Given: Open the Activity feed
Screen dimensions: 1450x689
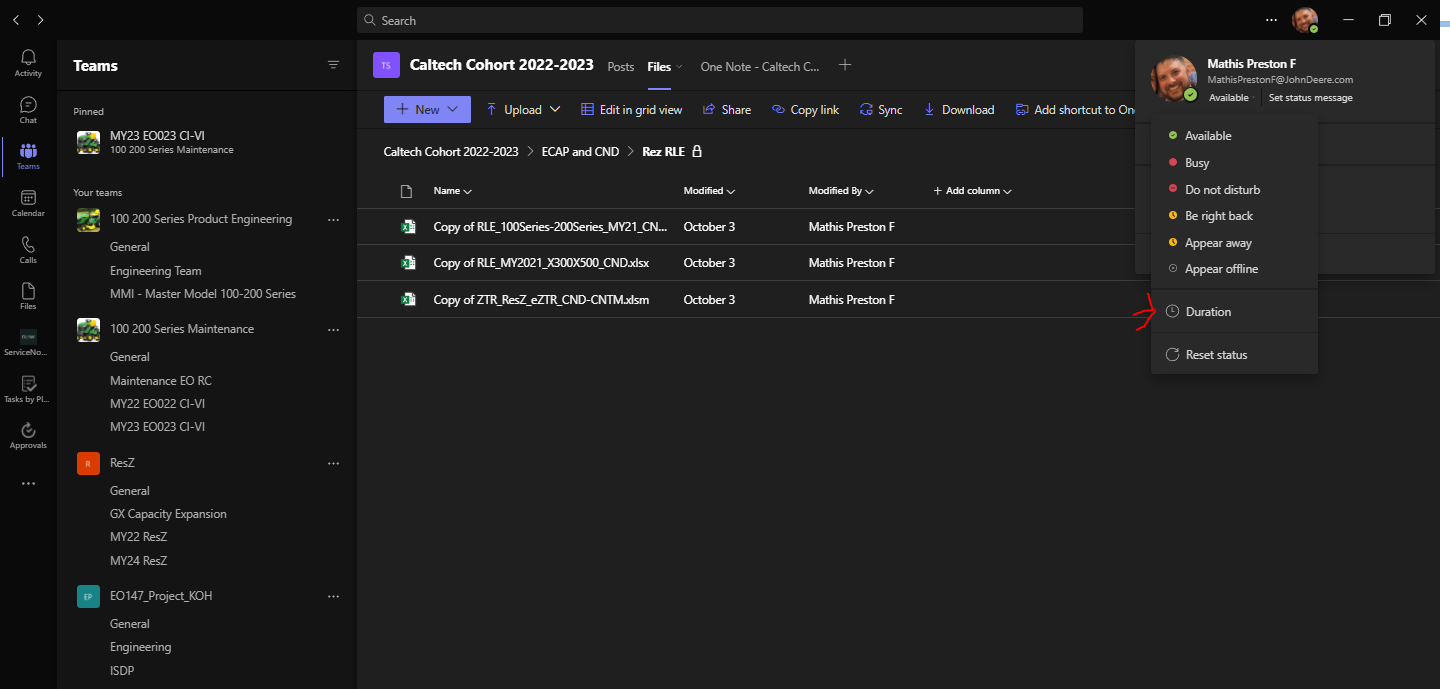Looking at the screenshot, I should tap(28, 63).
